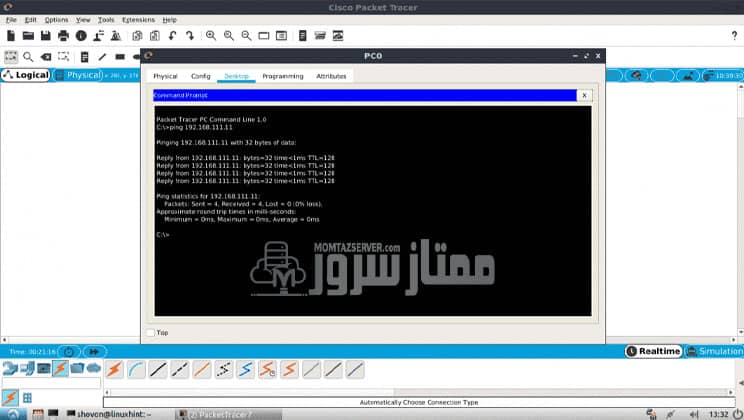
Task: Save the project with the floppy icon
Action: pos(46,36)
